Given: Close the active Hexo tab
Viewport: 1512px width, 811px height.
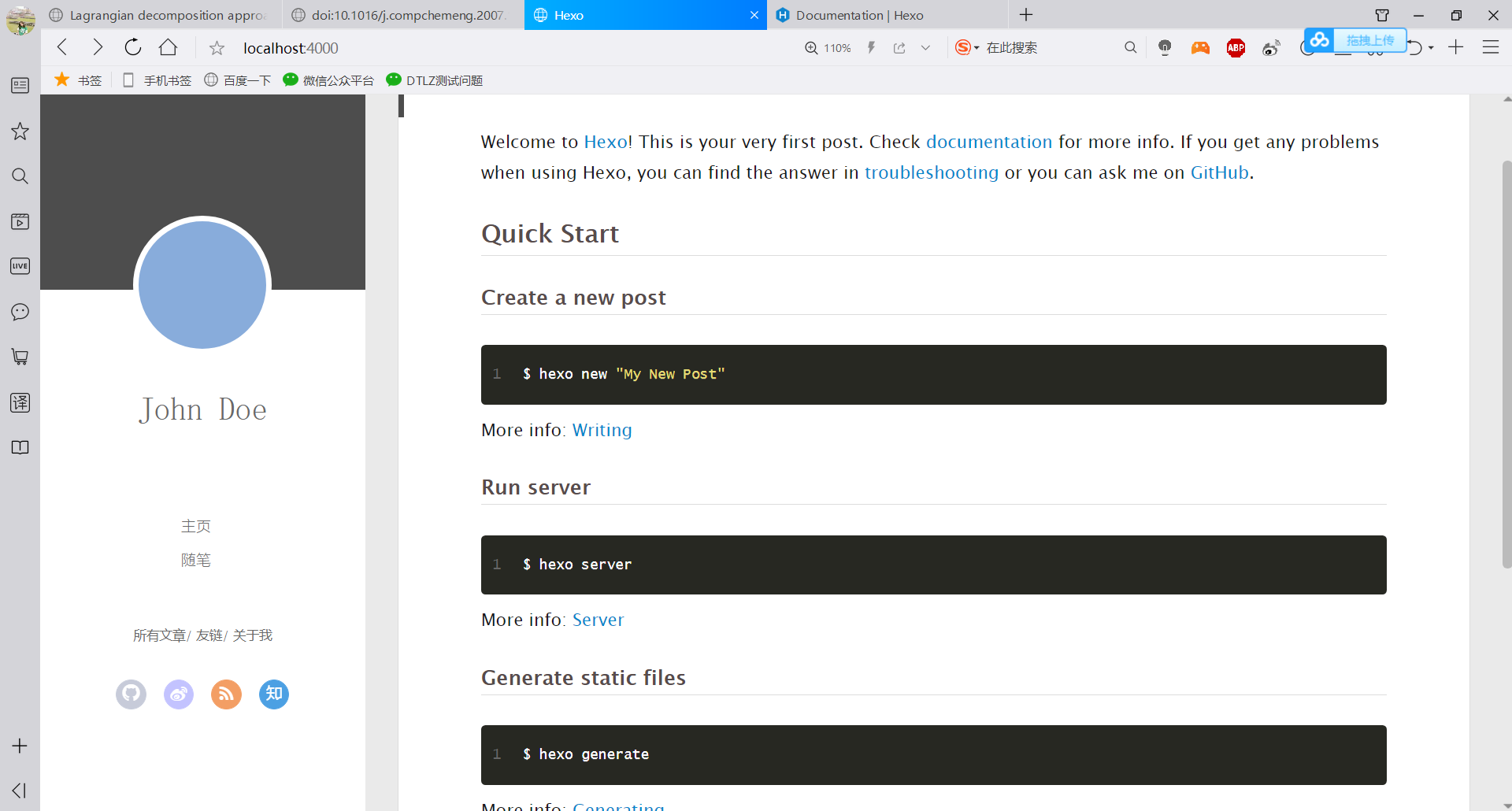Looking at the screenshot, I should click(x=754, y=15).
